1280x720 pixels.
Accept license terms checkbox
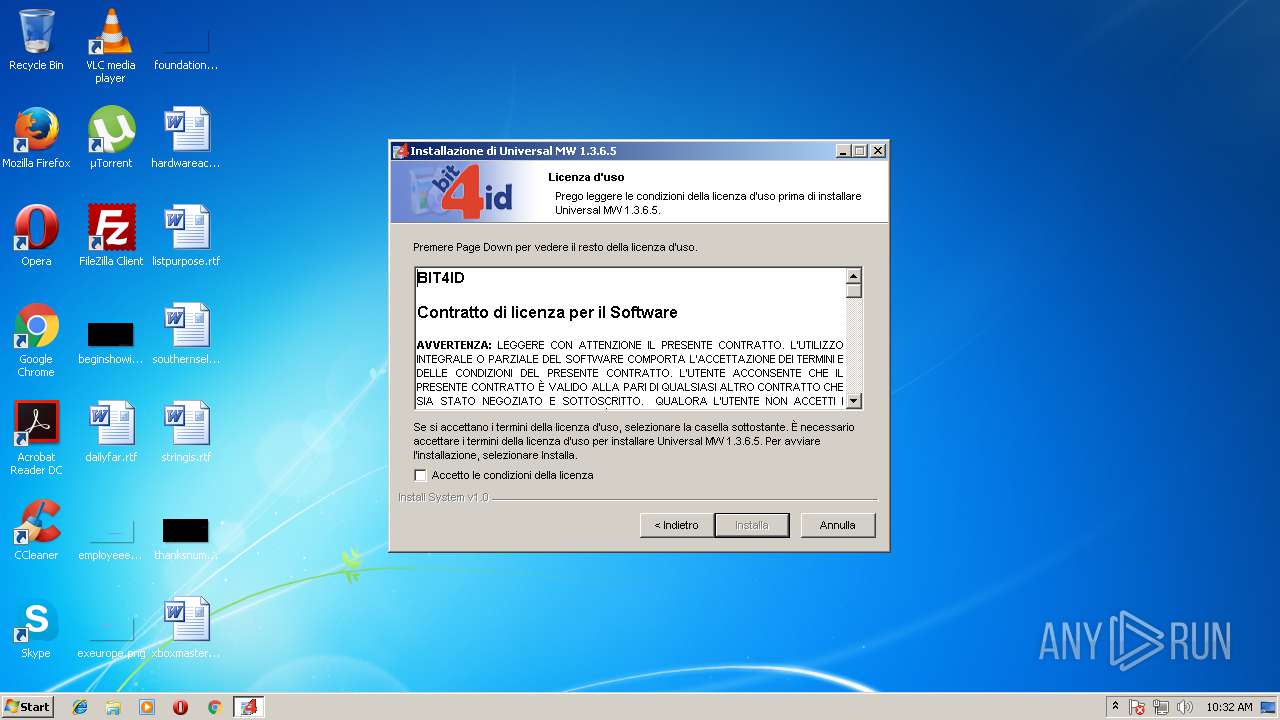point(420,476)
